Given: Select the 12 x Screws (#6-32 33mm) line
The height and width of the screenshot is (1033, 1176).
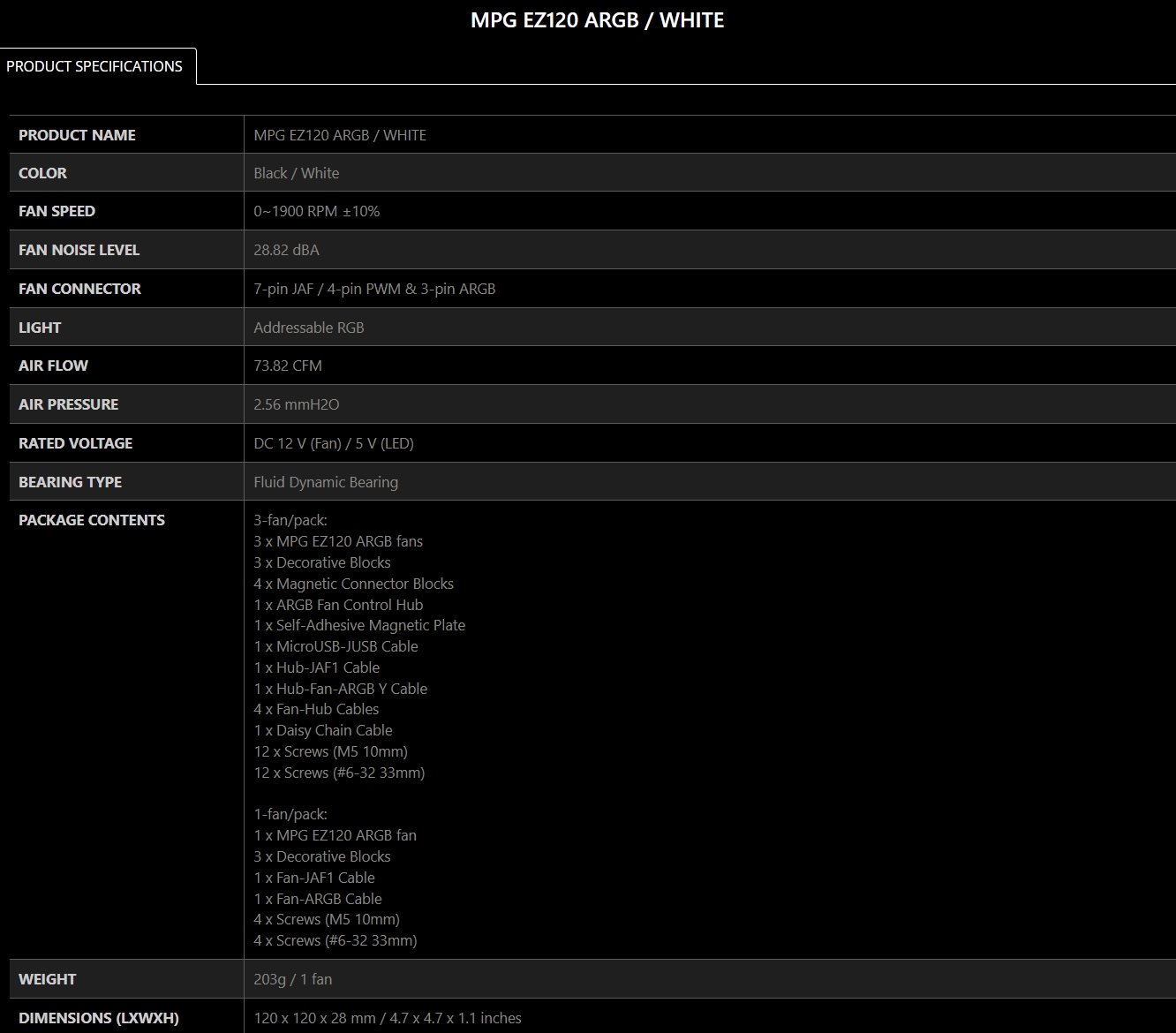Looking at the screenshot, I should [x=339, y=773].
